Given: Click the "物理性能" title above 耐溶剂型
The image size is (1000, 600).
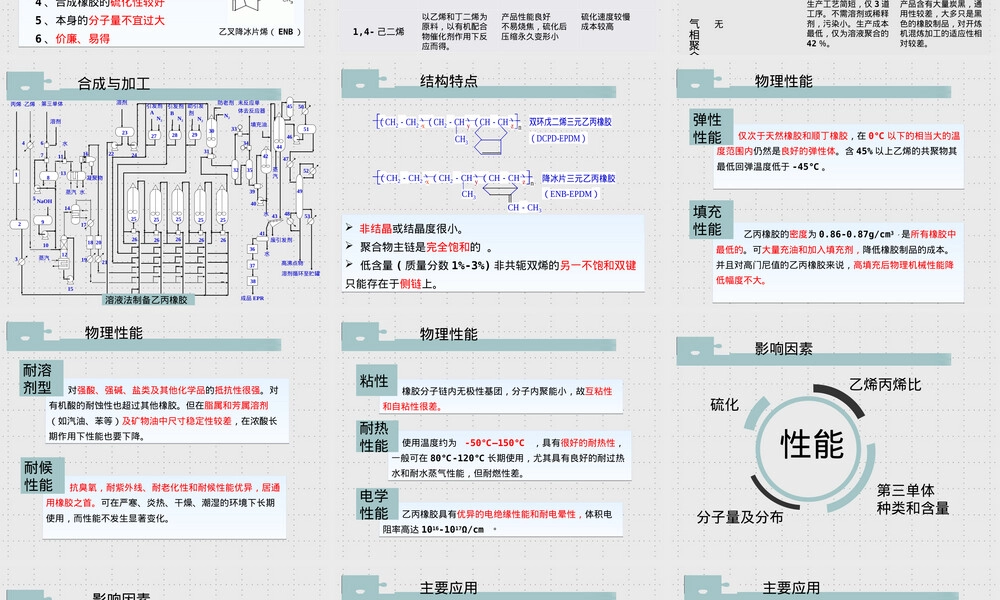Looking at the screenshot, I should (114, 333).
